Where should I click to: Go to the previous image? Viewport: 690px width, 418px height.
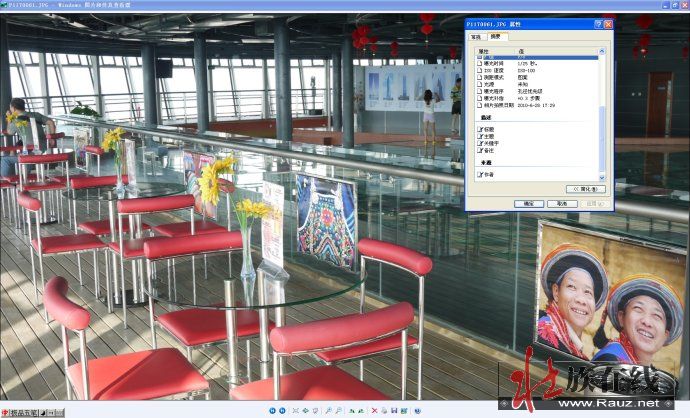[x=272, y=411]
